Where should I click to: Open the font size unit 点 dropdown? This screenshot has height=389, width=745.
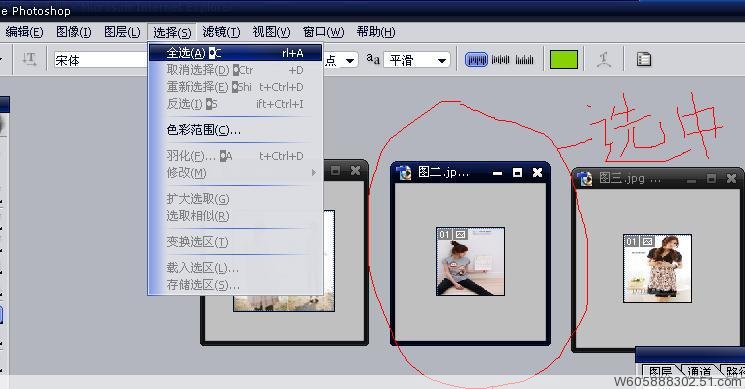point(350,60)
